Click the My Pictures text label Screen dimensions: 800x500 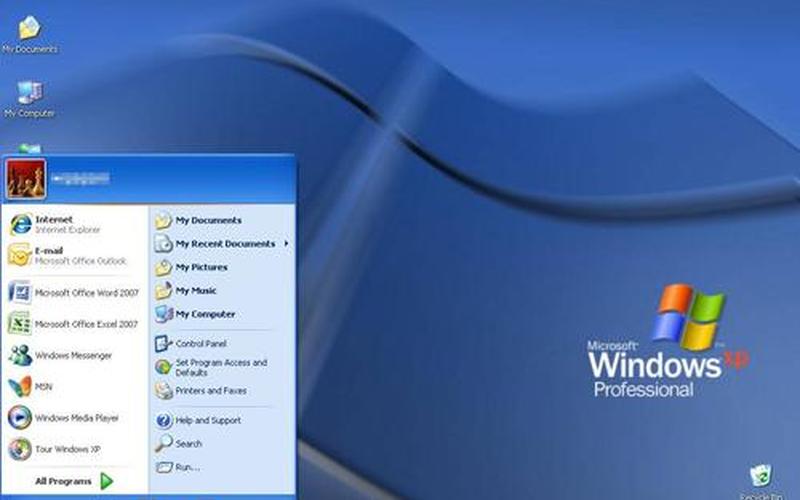click(x=202, y=267)
